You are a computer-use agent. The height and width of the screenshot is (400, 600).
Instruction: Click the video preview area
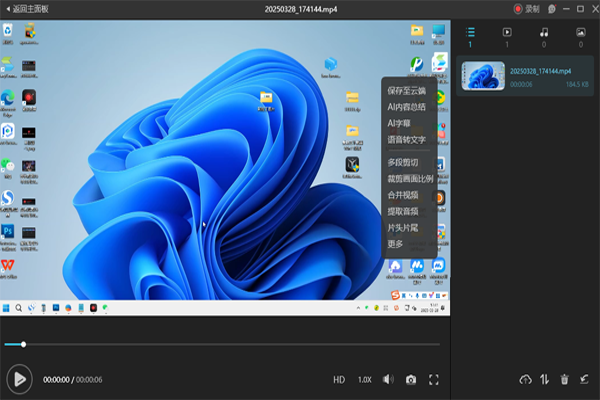[225, 168]
